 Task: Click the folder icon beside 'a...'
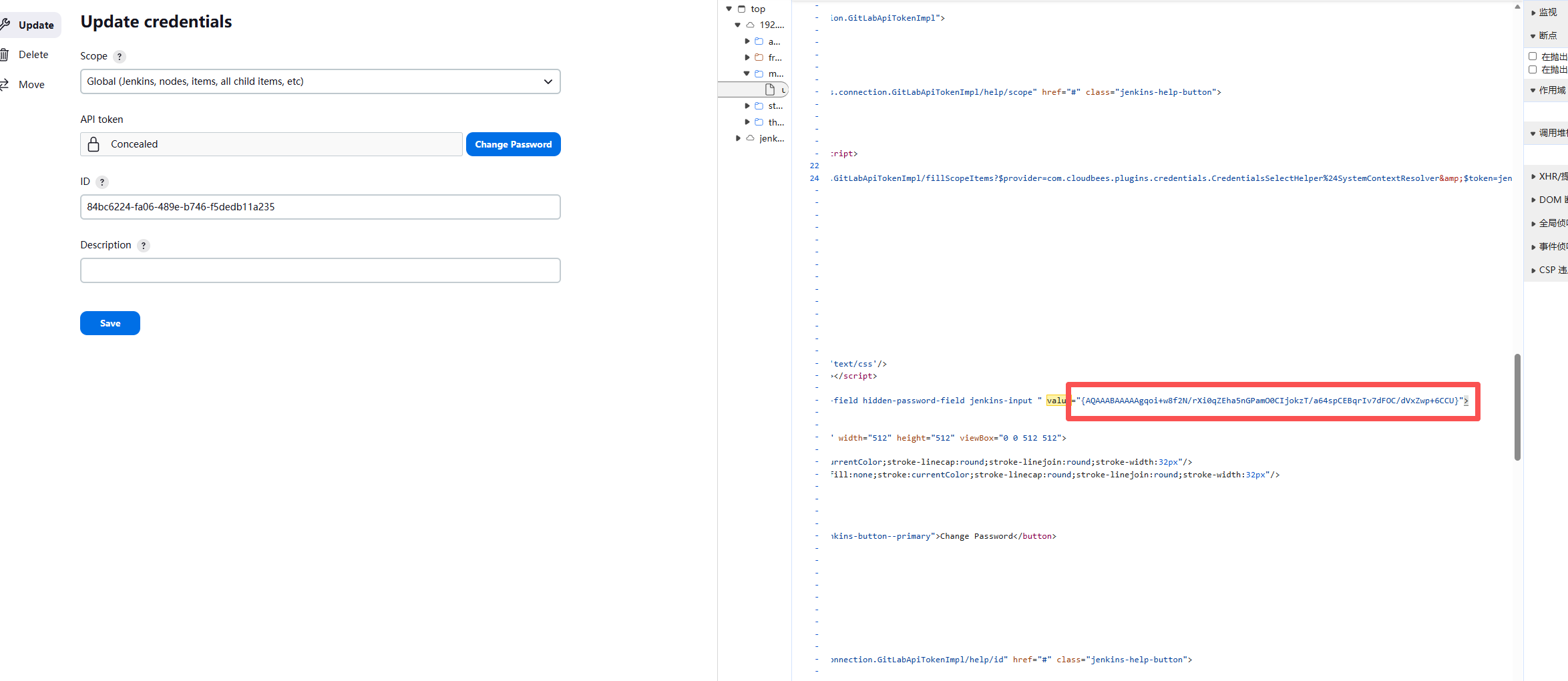(x=759, y=41)
